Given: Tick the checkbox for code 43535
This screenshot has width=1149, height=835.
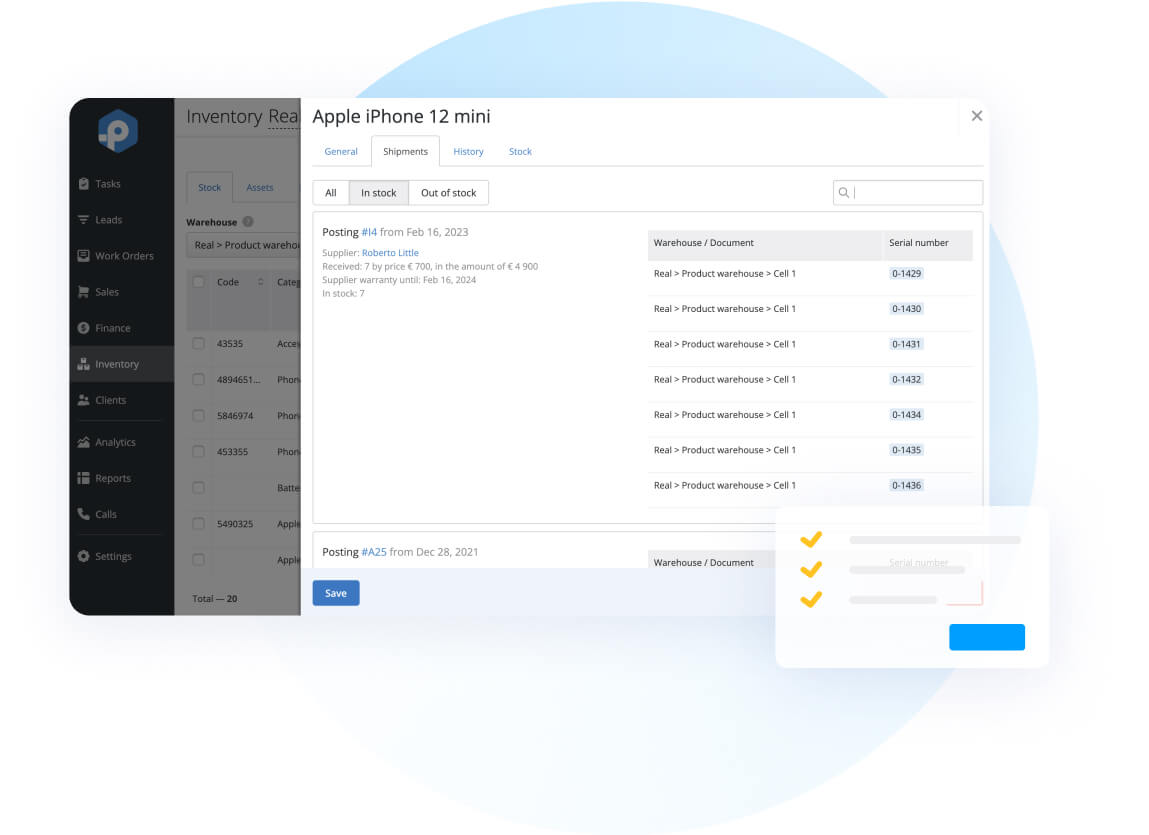Looking at the screenshot, I should tap(198, 344).
